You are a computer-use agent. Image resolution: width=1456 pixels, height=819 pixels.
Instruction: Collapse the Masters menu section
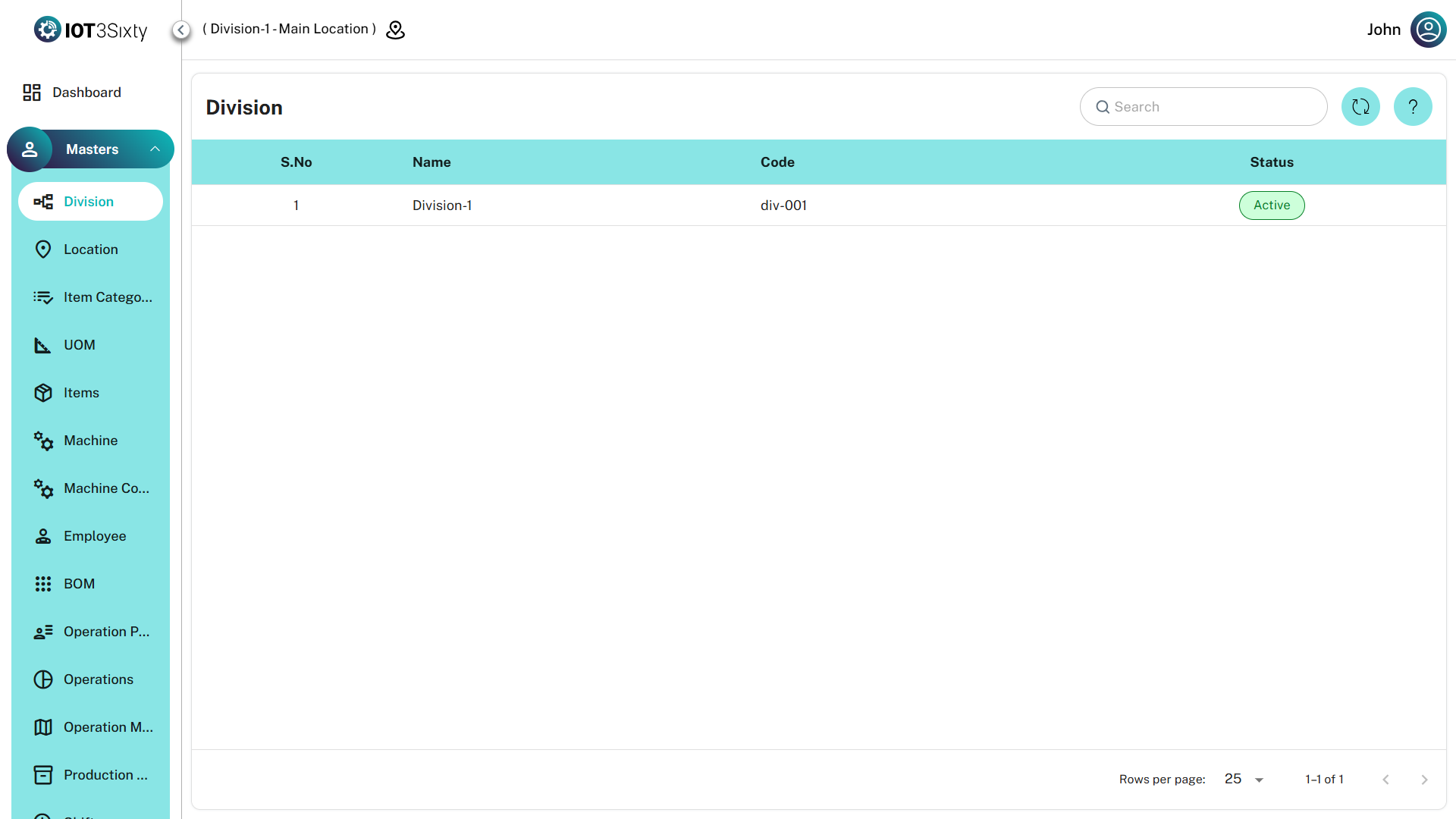point(155,149)
